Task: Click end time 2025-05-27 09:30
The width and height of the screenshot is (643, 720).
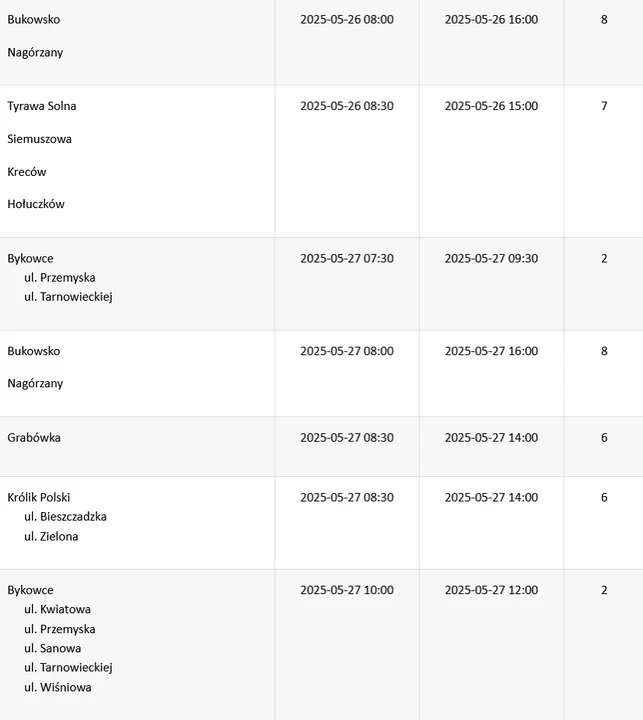Action: point(491,259)
